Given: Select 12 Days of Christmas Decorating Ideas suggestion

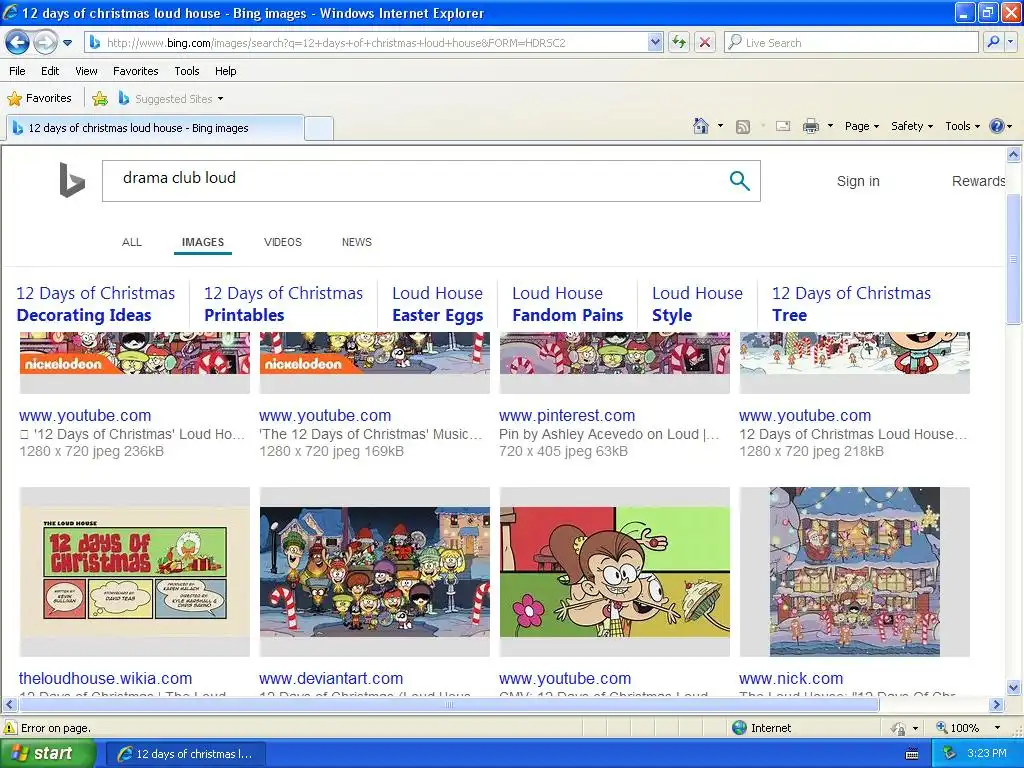Looking at the screenshot, I should tap(95, 304).
